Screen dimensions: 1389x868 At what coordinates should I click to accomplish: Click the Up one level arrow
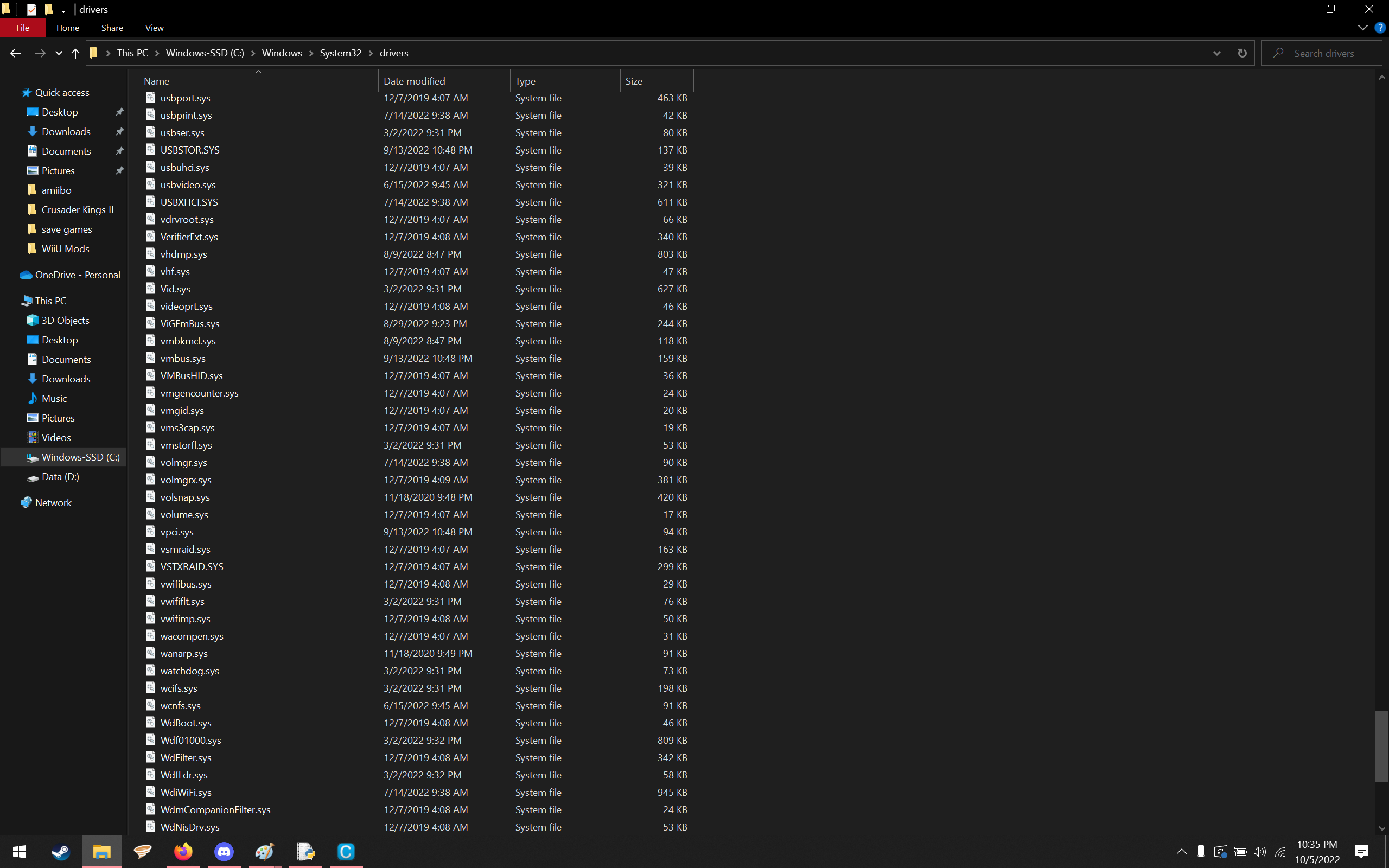point(75,53)
